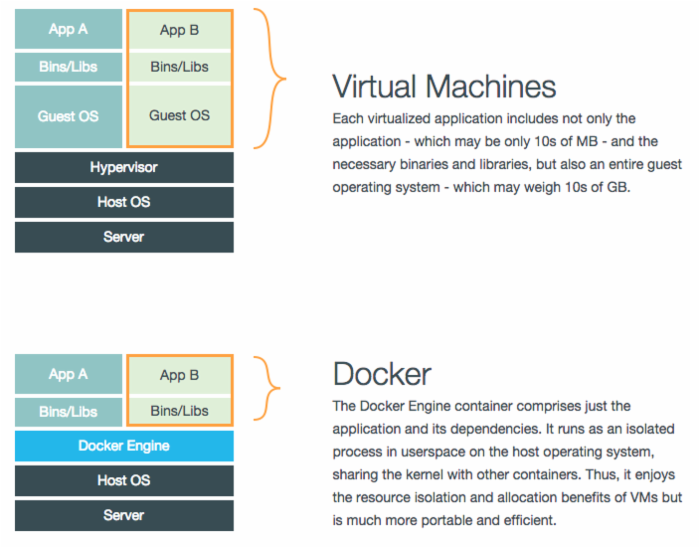The width and height of the screenshot is (700, 548).
Task: Click the line starting "Each virtualized application includes"
Action: [x=484, y=119]
